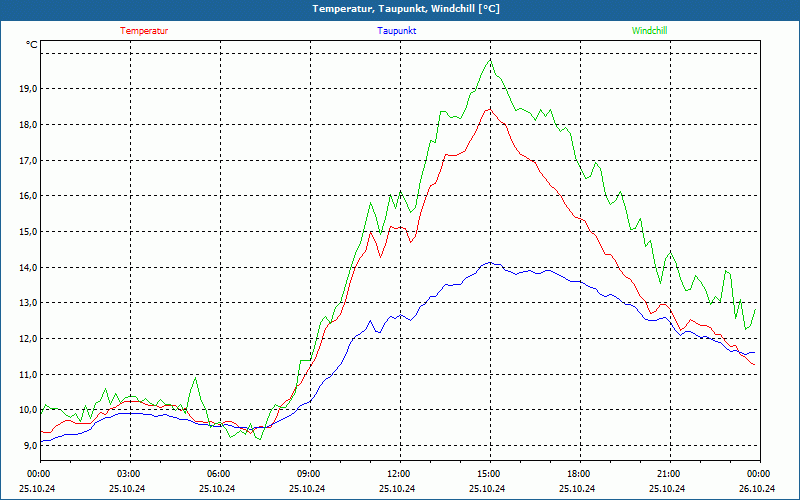Click the "25.10.24" date under 18:00
This screenshot has height=500, width=800.
tap(577, 488)
